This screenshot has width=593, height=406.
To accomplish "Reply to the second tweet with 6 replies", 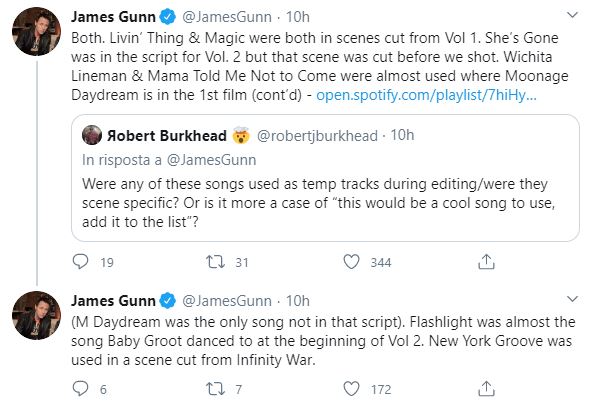I will coord(80,389).
